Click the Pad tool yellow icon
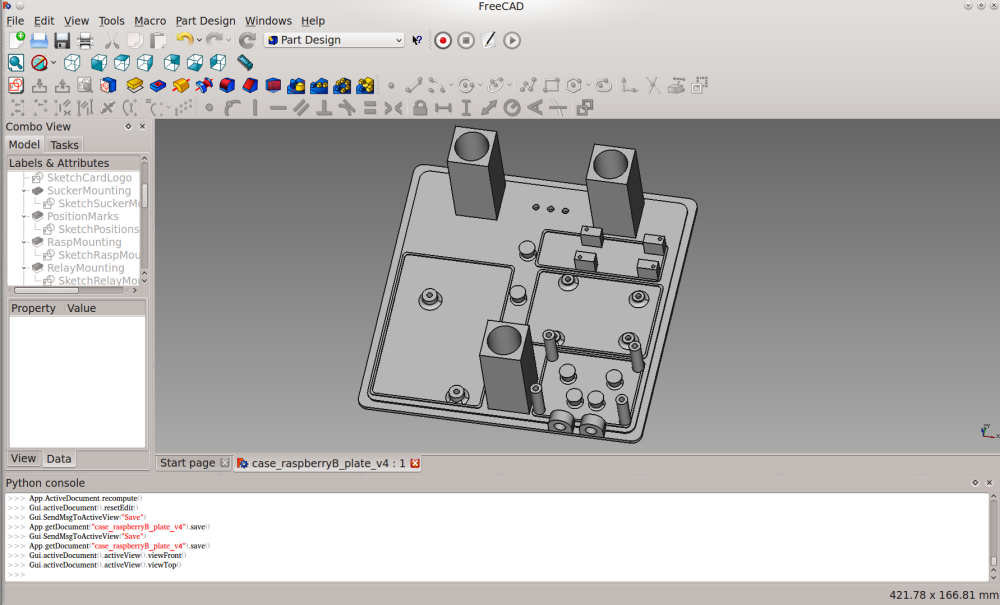 [135, 85]
